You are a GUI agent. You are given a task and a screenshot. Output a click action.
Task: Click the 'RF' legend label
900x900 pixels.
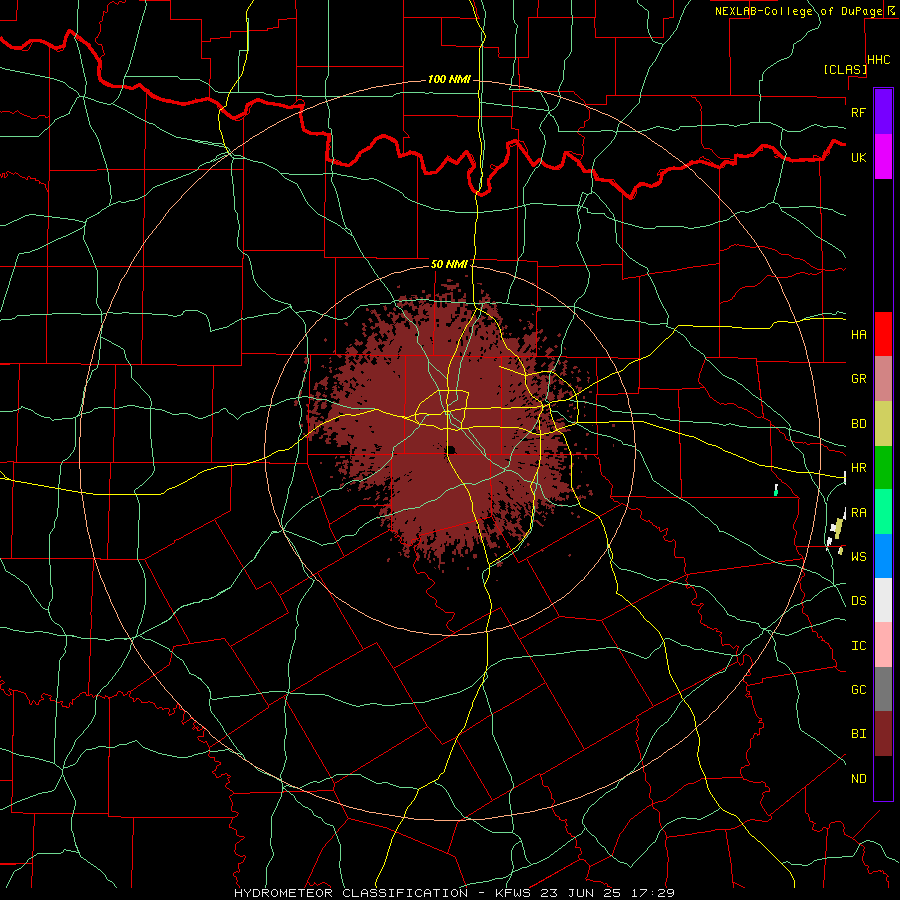858,112
